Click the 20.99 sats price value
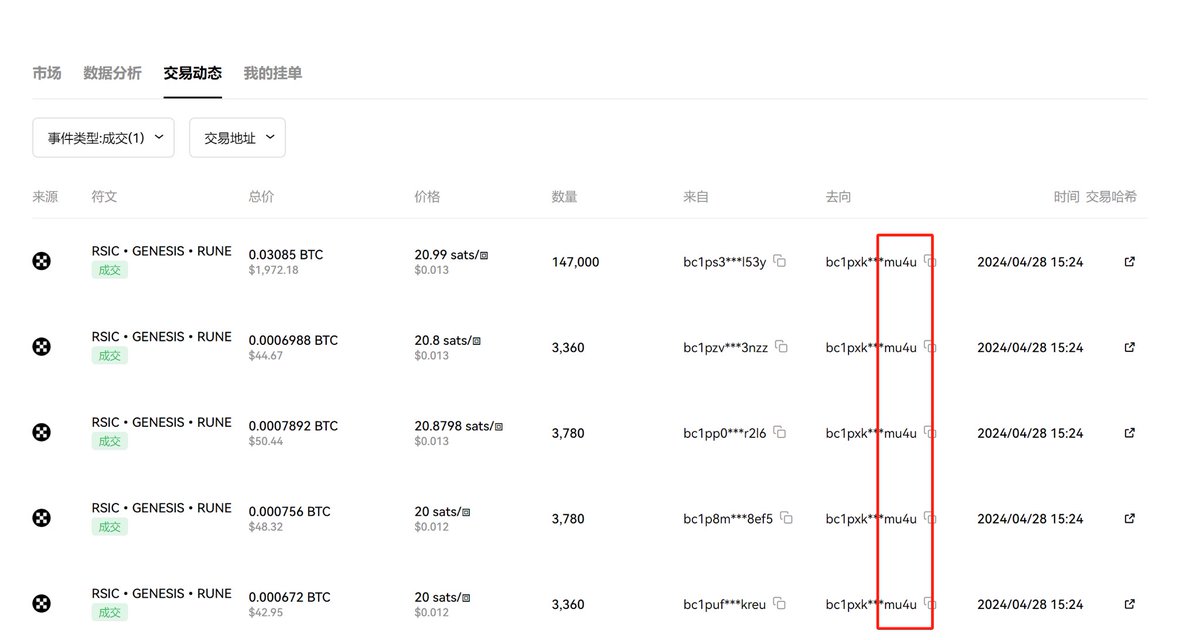 tap(451, 255)
